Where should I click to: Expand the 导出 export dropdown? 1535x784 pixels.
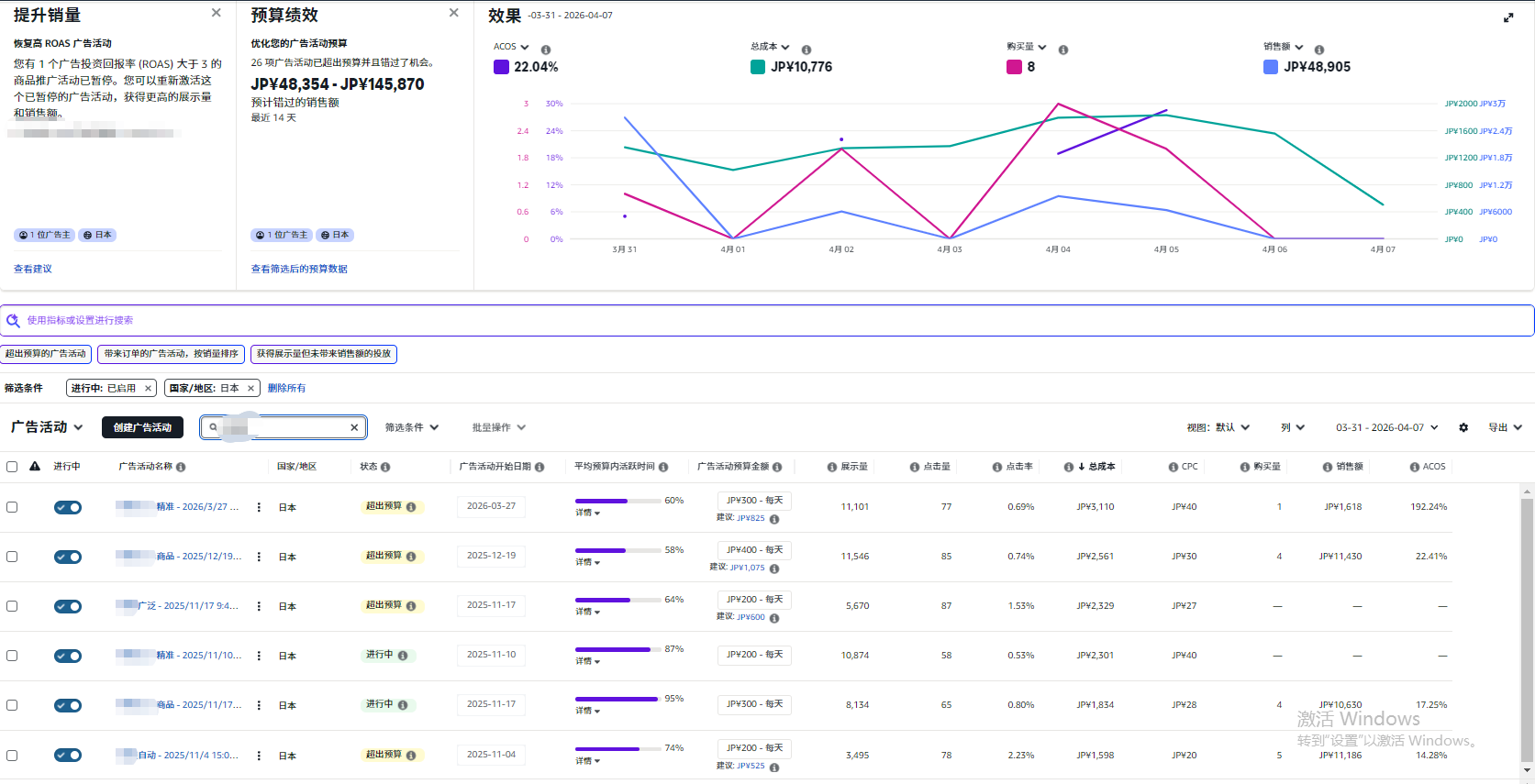1505,427
